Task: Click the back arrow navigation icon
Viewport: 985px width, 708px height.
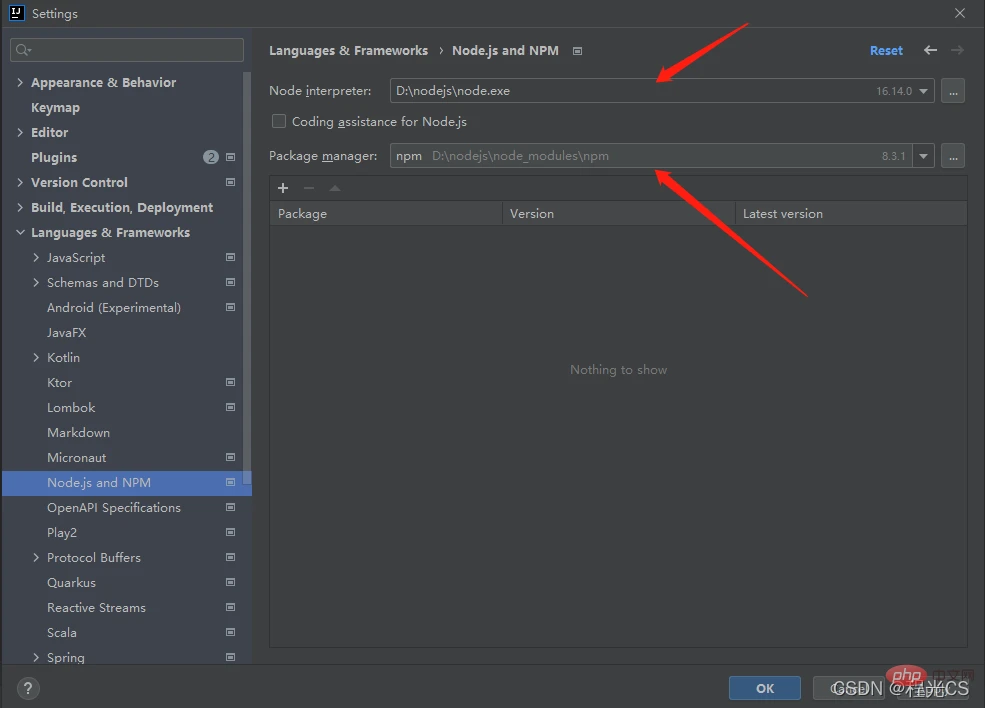Action: (930, 50)
